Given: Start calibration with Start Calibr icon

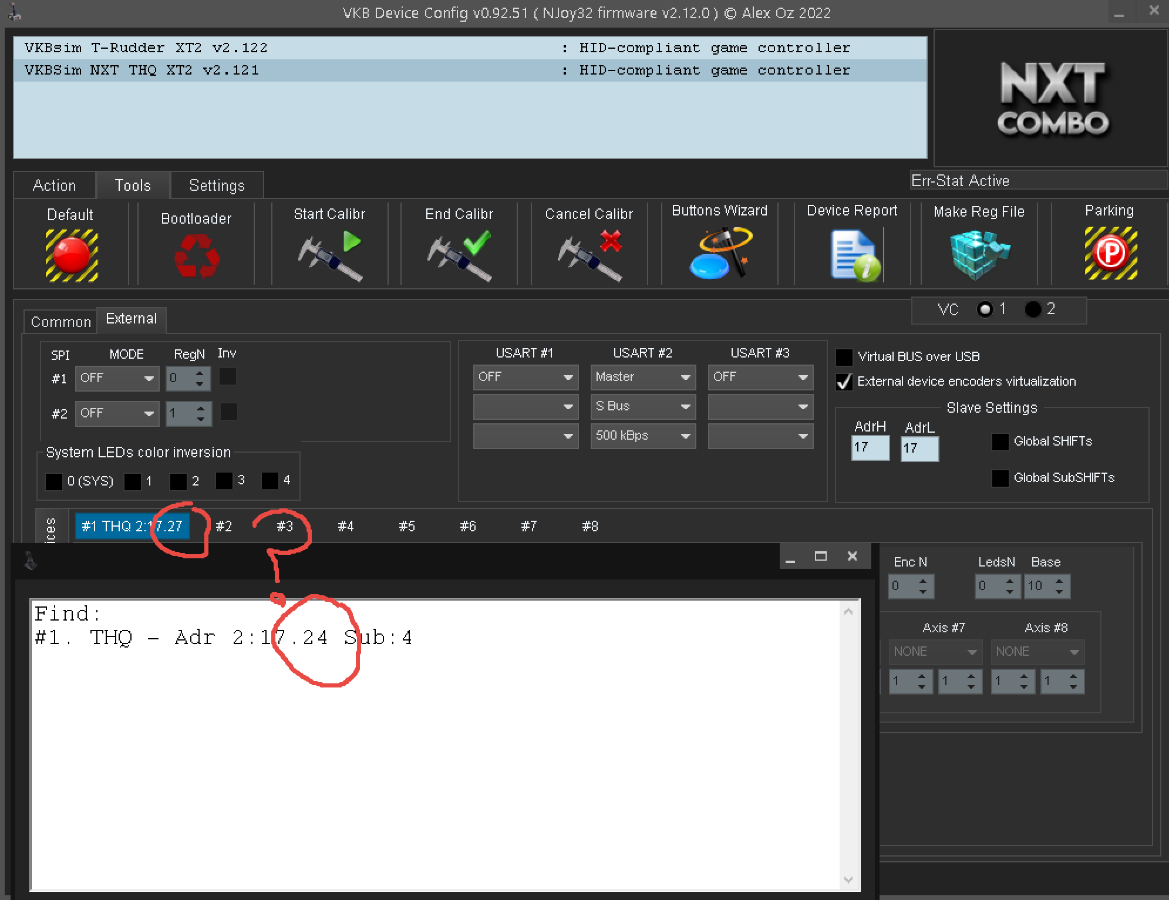Looking at the screenshot, I should click(x=330, y=256).
